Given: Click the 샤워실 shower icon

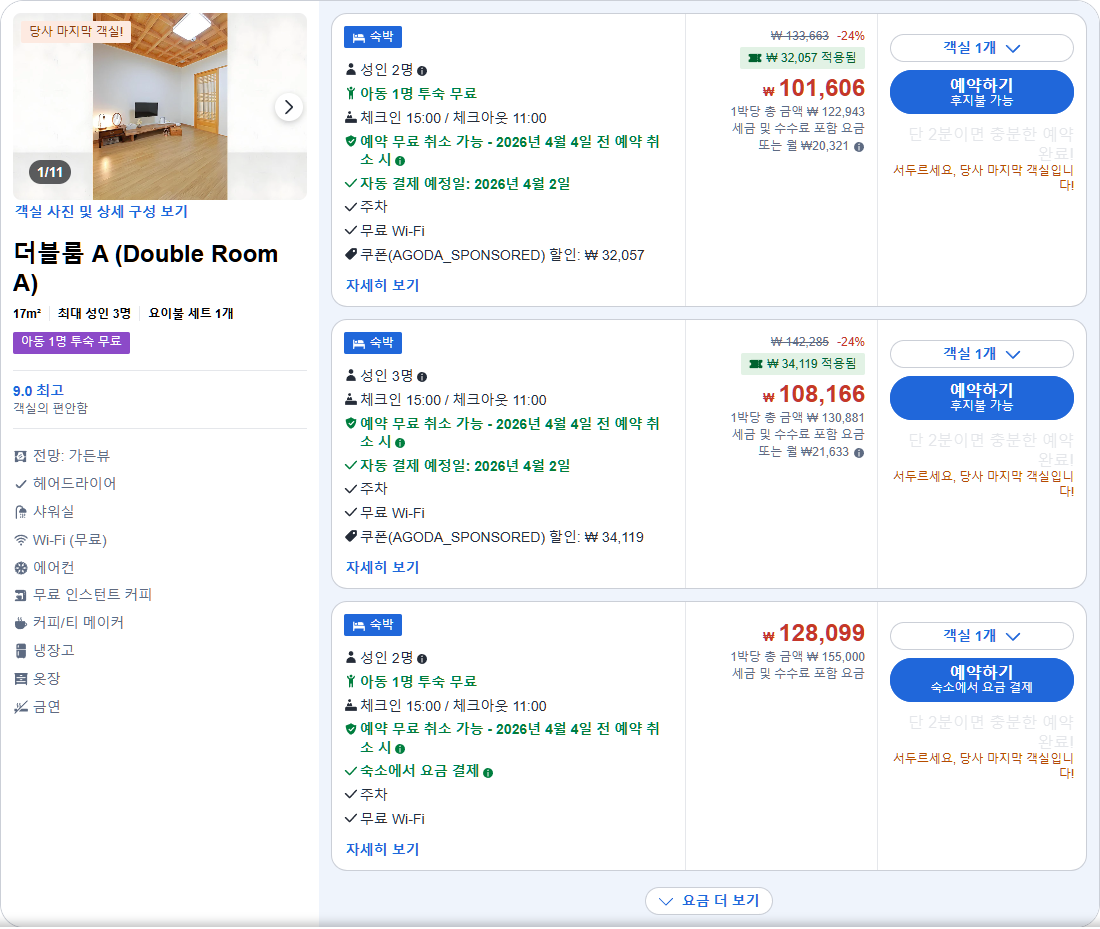Looking at the screenshot, I should pyautogui.click(x=21, y=512).
